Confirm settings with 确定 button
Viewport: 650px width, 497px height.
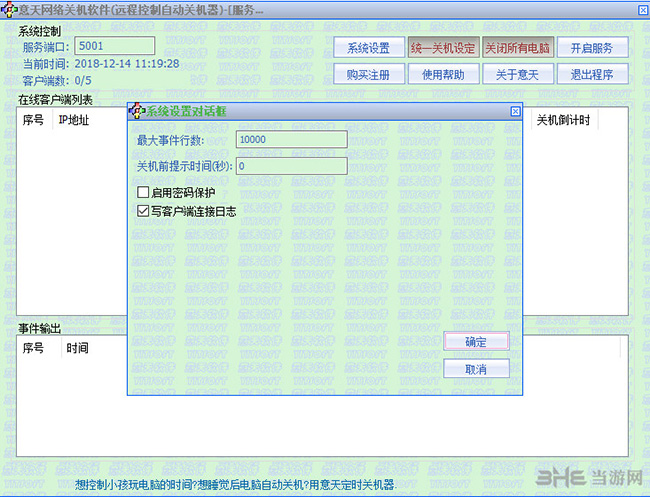[476, 342]
